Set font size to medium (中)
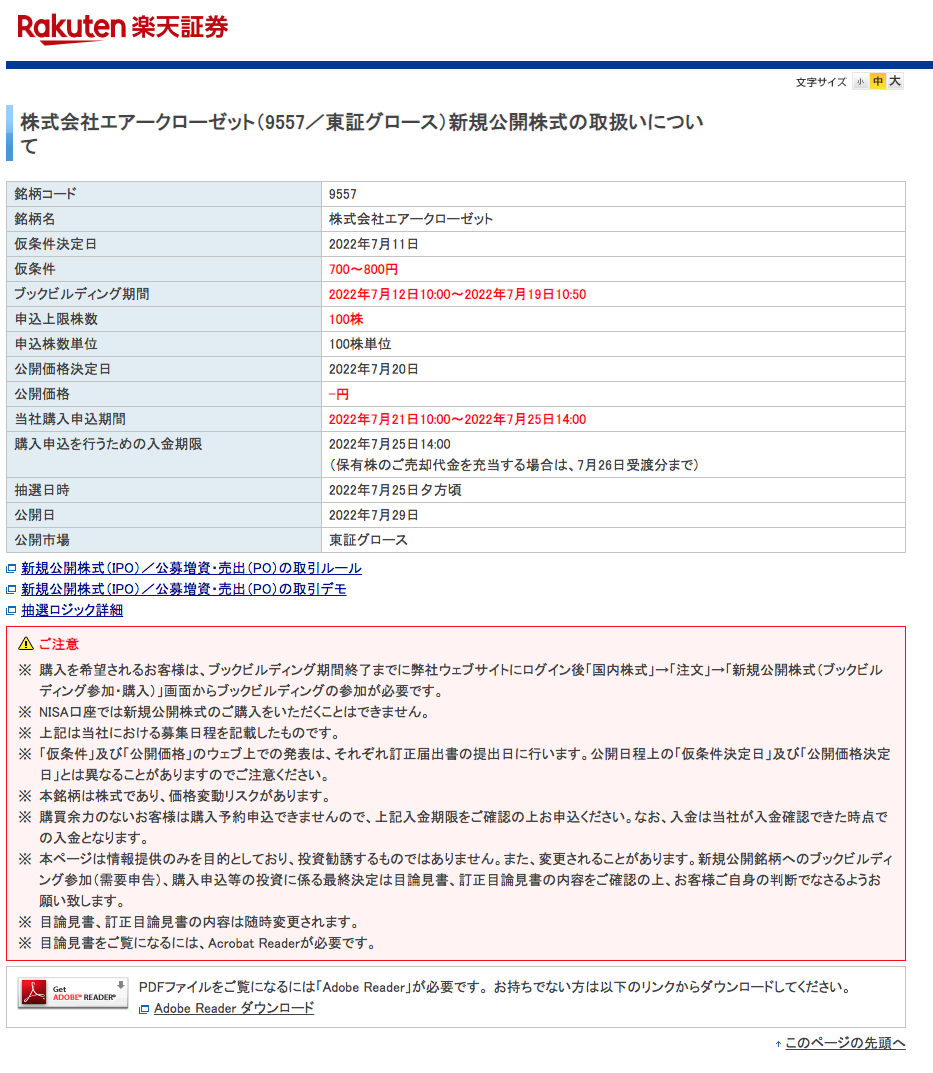 pyautogui.click(x=877, y=82)
